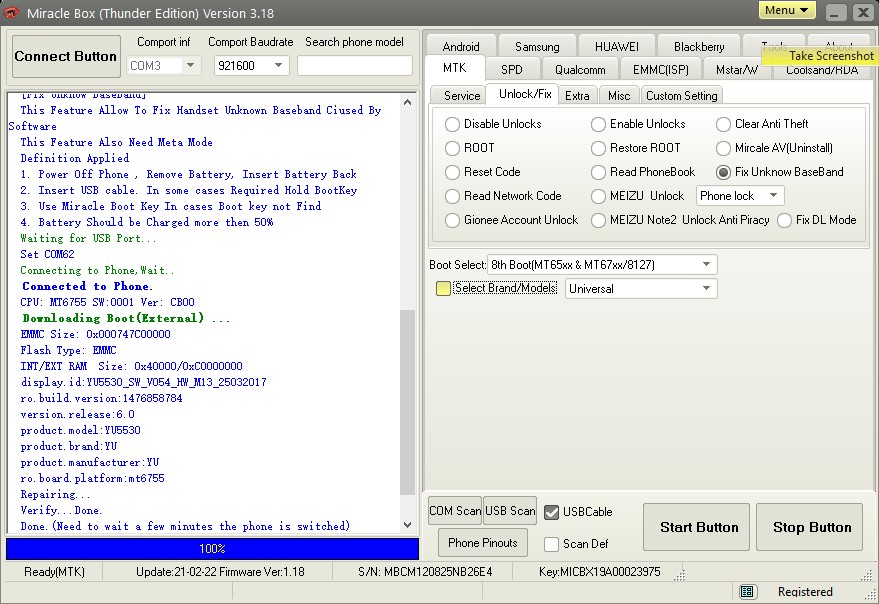This screenshot has height=604, width=879.
Task: Switch to the Extra sub-tab
Action: [577, 95]
